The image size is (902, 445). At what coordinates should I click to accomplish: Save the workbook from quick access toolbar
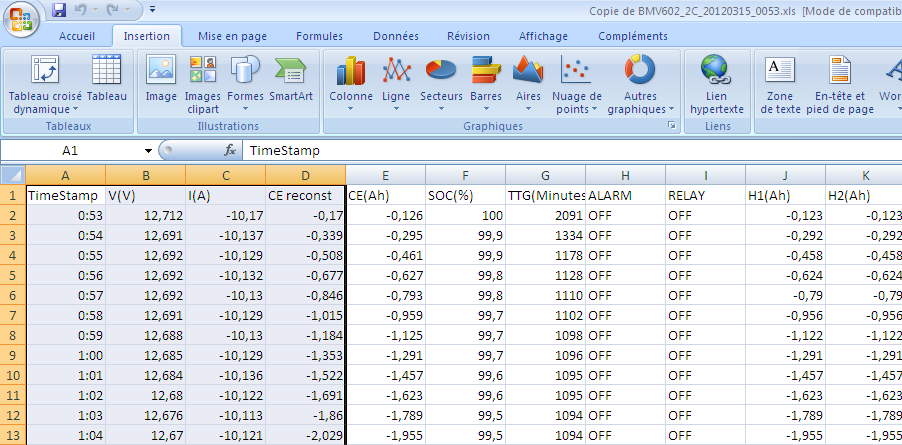coord(59,11)
